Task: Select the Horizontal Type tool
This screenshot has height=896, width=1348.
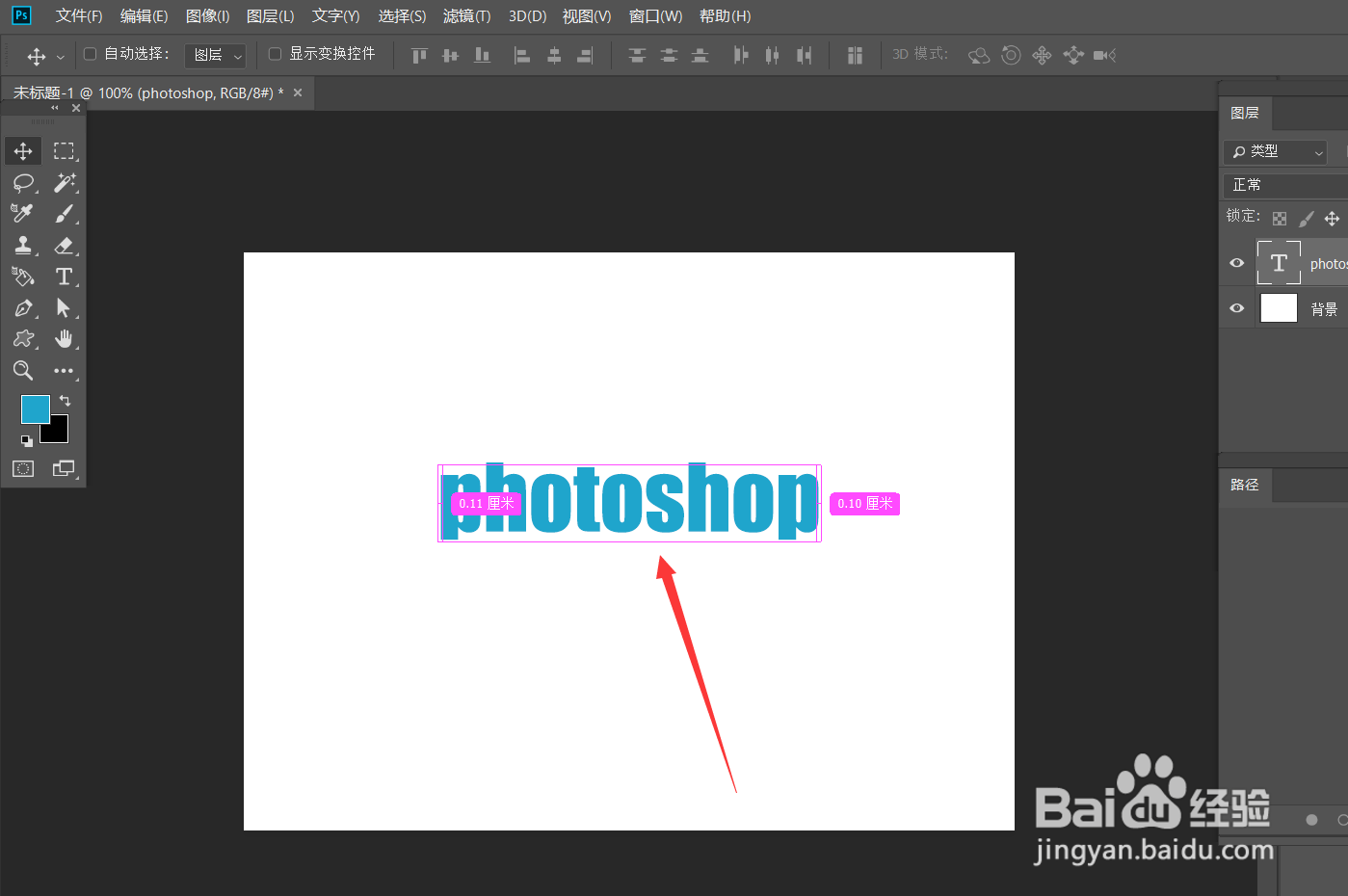Action: [64, 277]
